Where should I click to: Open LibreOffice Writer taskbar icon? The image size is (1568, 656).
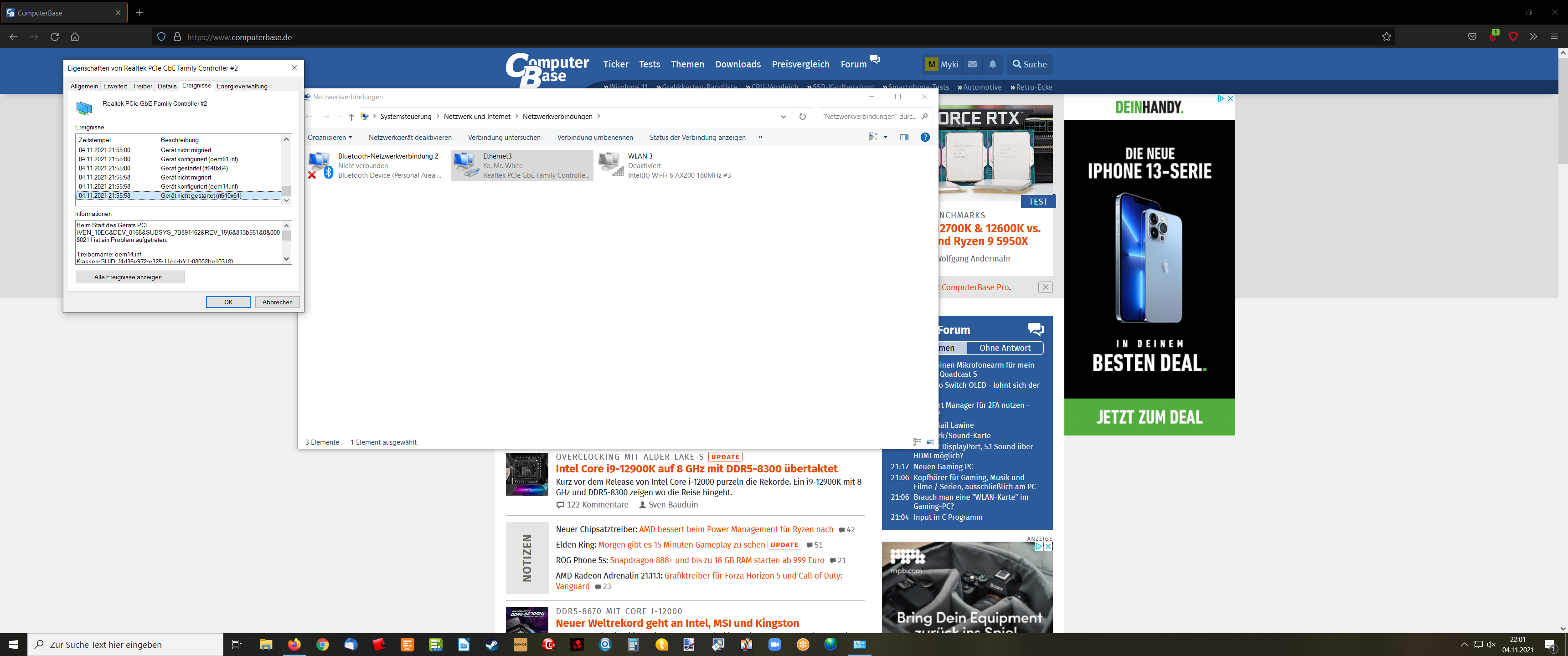pos(464,645)
